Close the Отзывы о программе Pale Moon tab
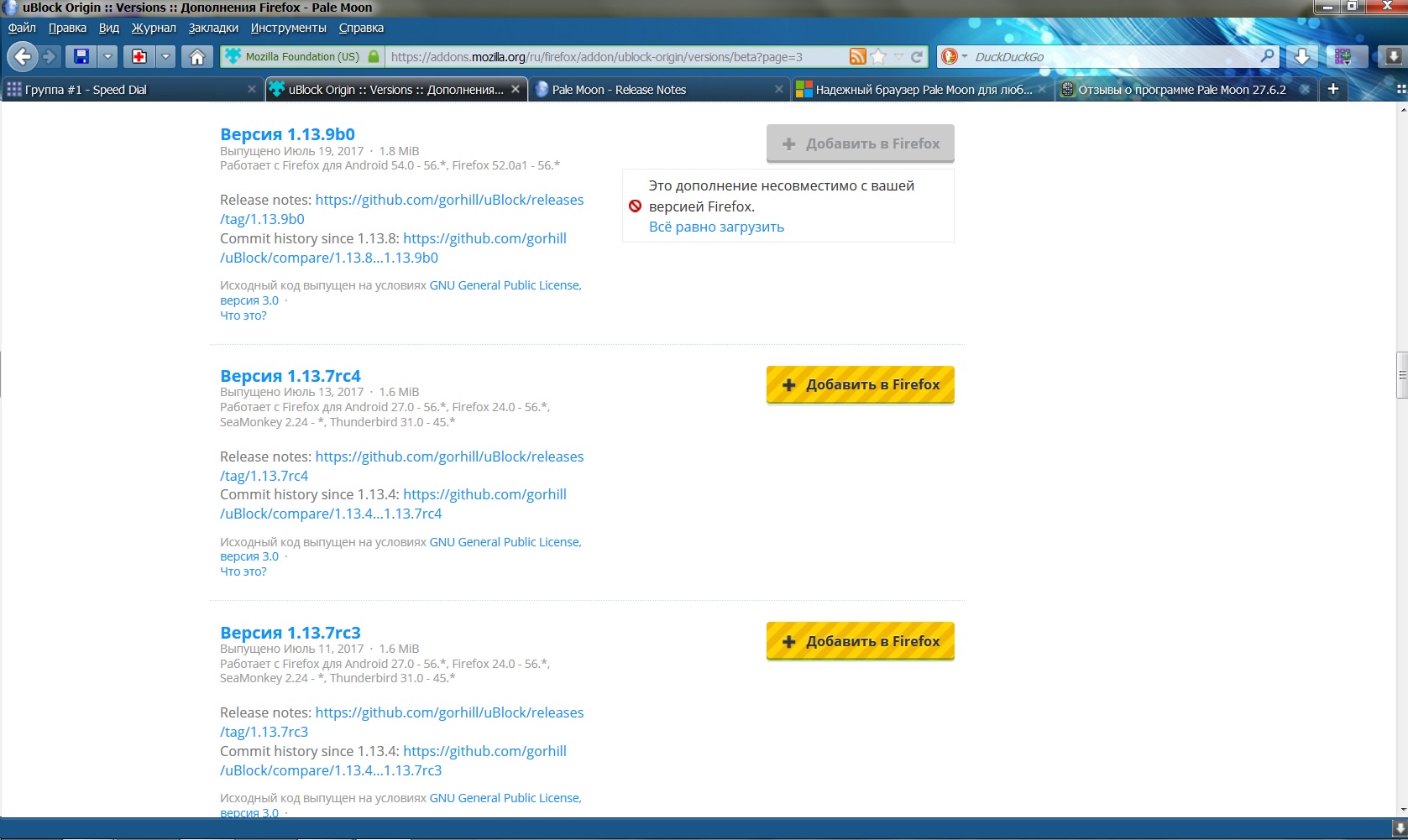 click(x=1305, y=89)
